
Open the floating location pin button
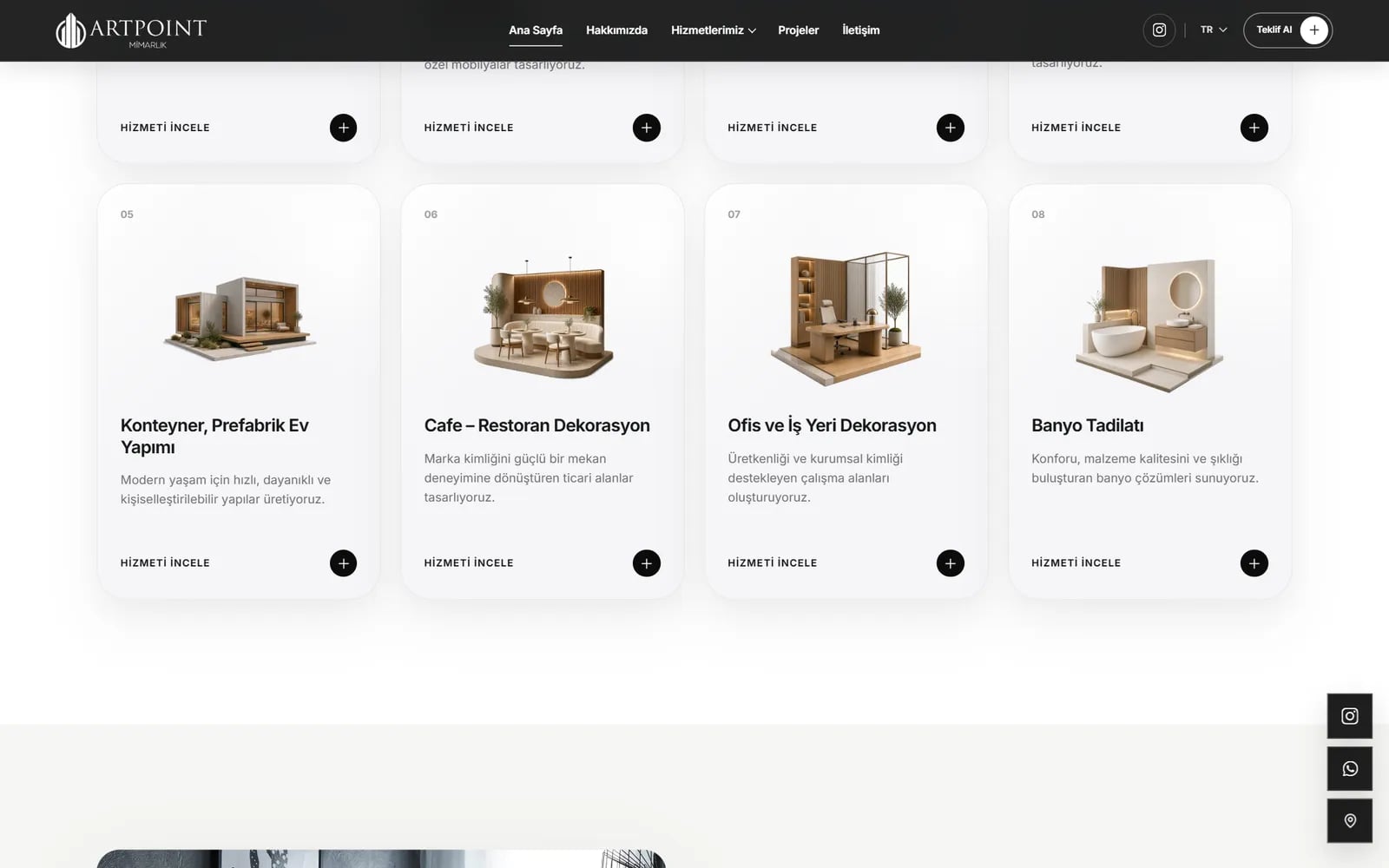pyautogui.click(x=1350, y=821)
